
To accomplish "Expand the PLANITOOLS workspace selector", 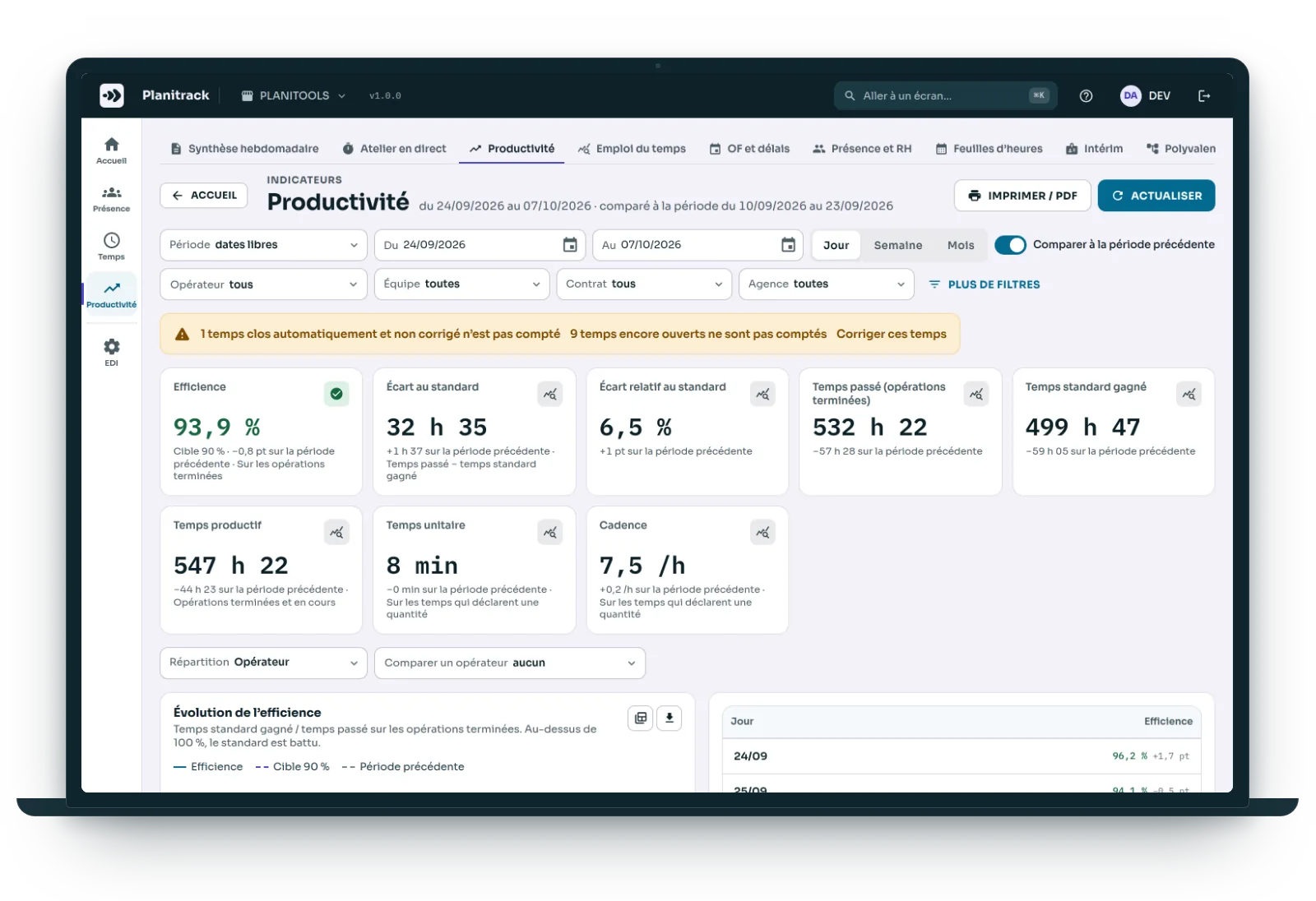I will click(294, 96).
